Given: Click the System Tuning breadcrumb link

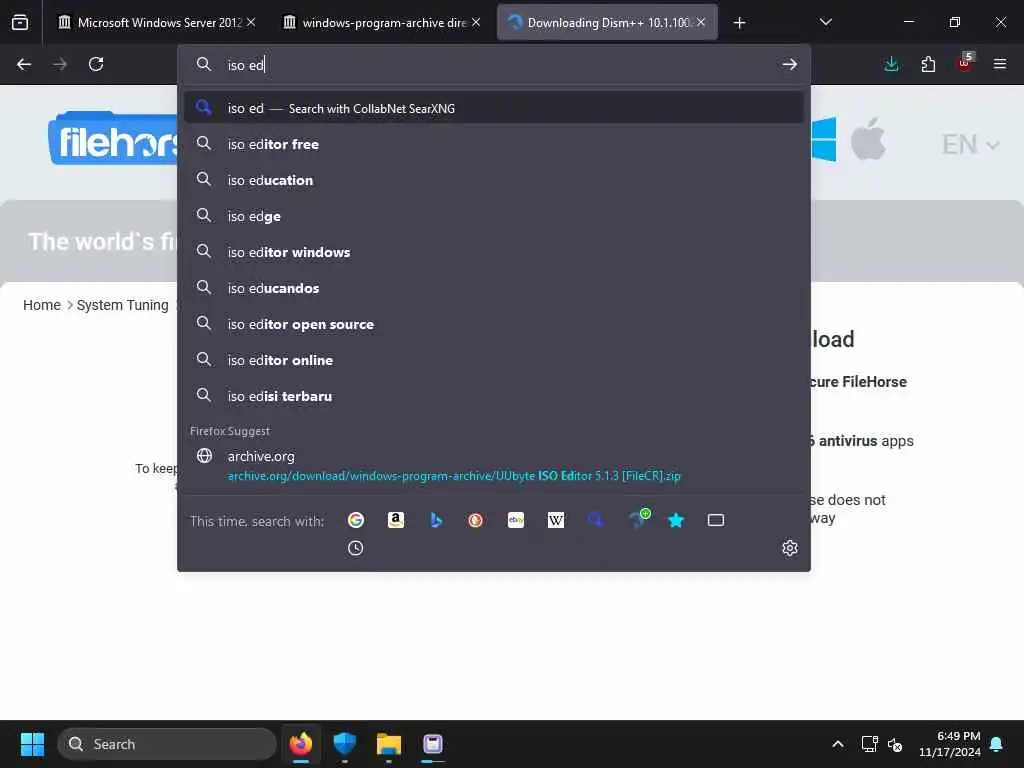Looking at the screenshot, I should [x=123, y=305].
